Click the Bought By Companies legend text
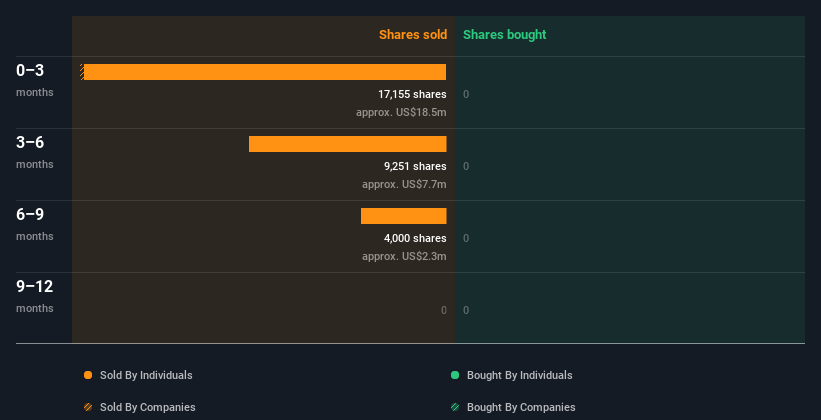Image resolution: width=821 pixels, height=420 pixels. click(521, 407)
